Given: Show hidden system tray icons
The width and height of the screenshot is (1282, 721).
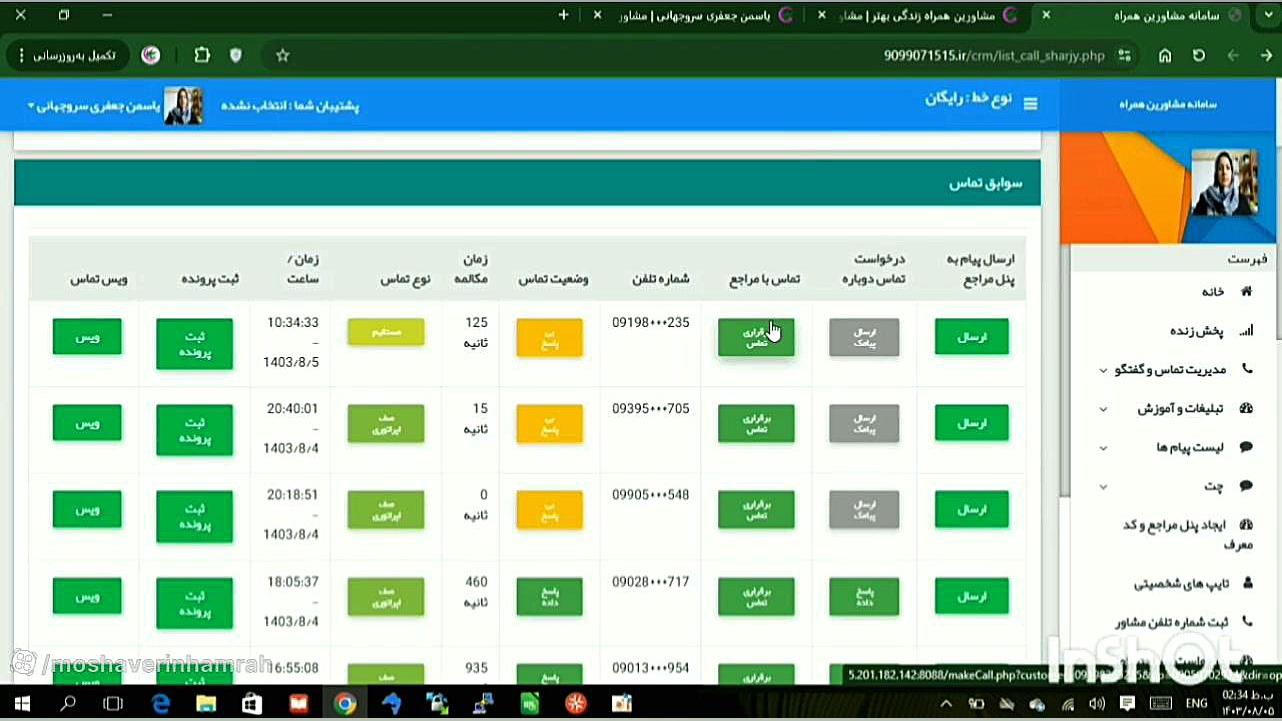Looking at the screenshot, I should [946, 704].
